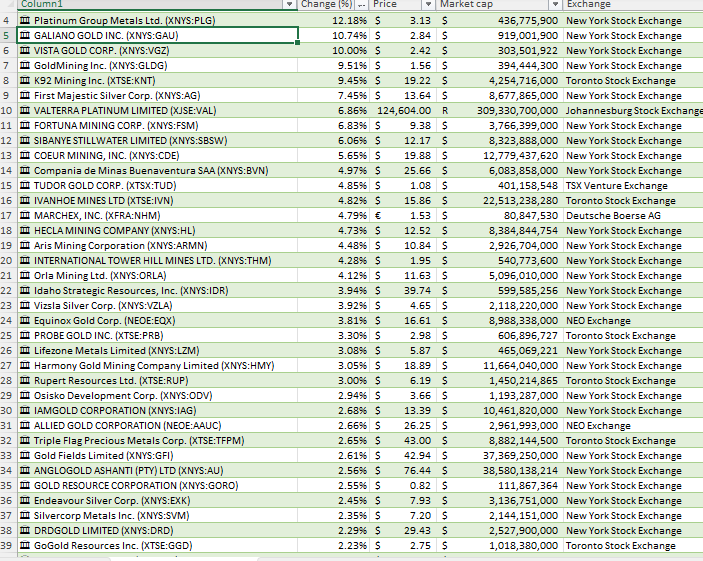
Task: Click the stock icon for VISTA GOLD CORP.
Action: coord(25,50)
